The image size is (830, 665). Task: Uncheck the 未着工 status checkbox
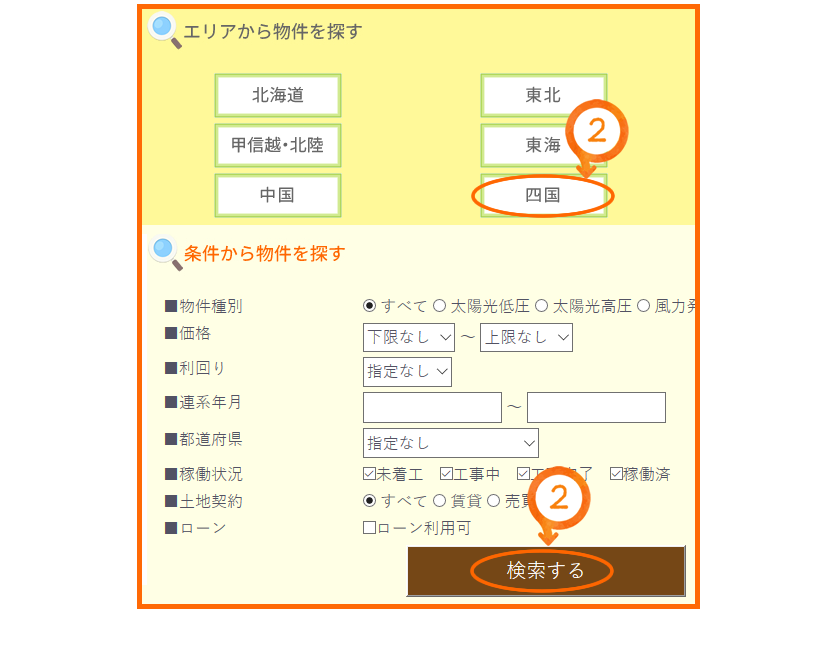[x=369, y=473]
